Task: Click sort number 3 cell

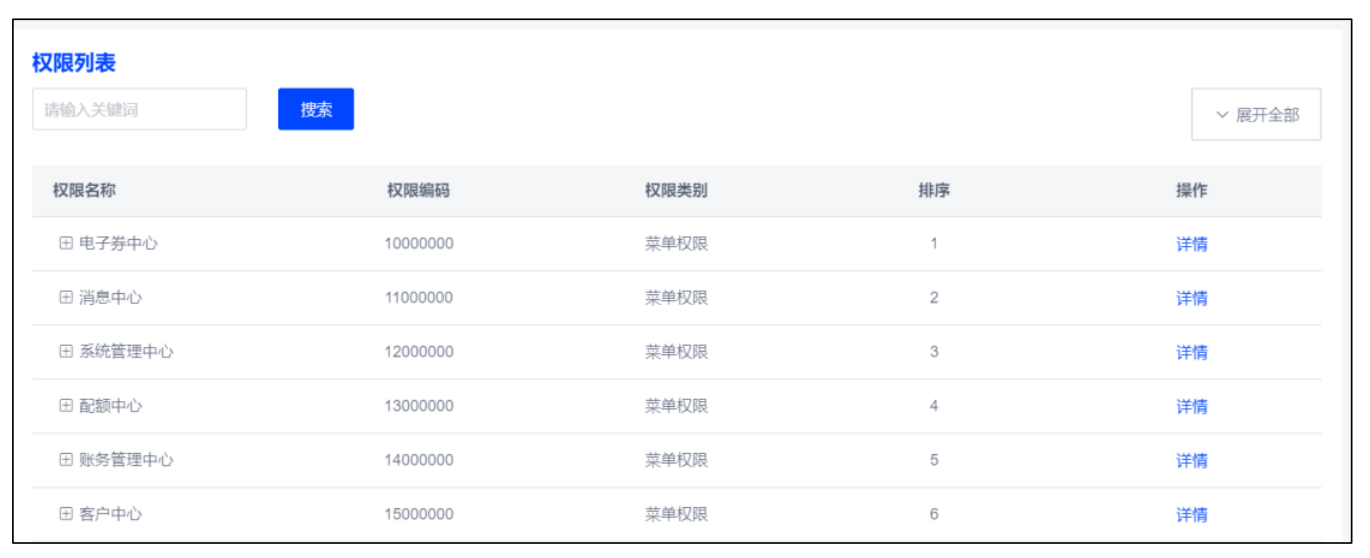Action: point(934,351)
